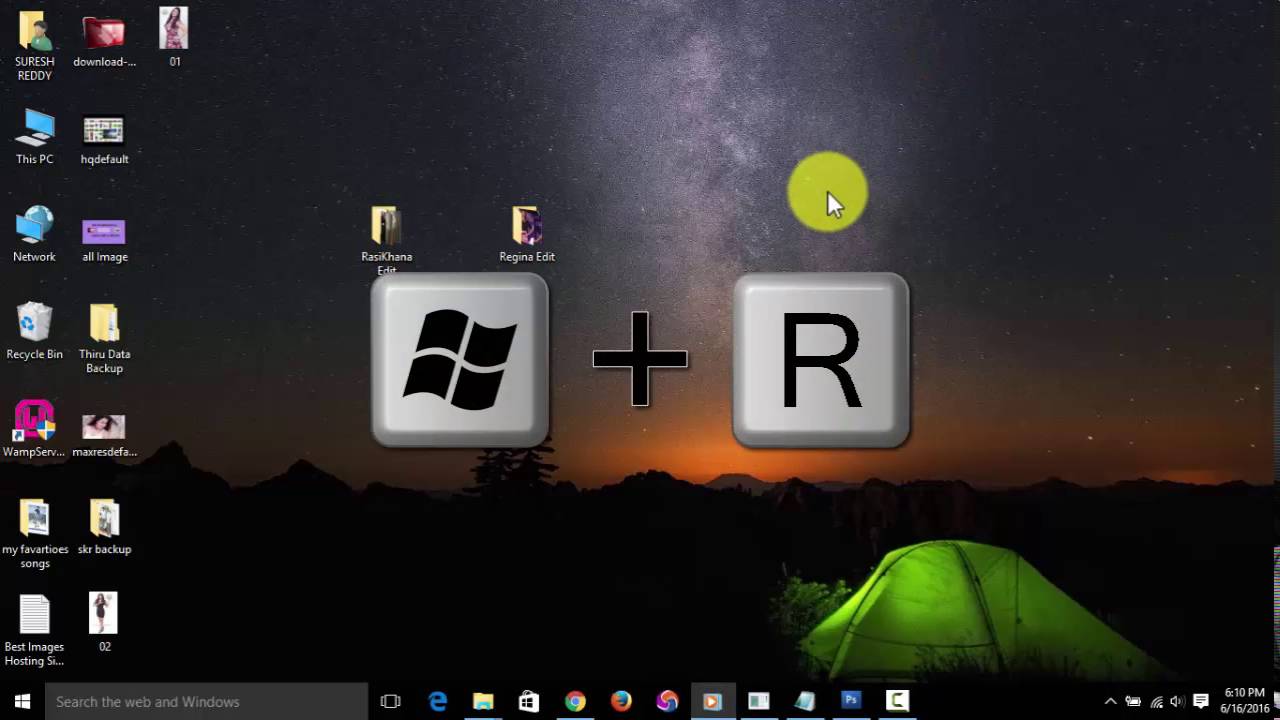
Task: Launch Google Chrome from the taskbar
Action: tap(575, 701)
